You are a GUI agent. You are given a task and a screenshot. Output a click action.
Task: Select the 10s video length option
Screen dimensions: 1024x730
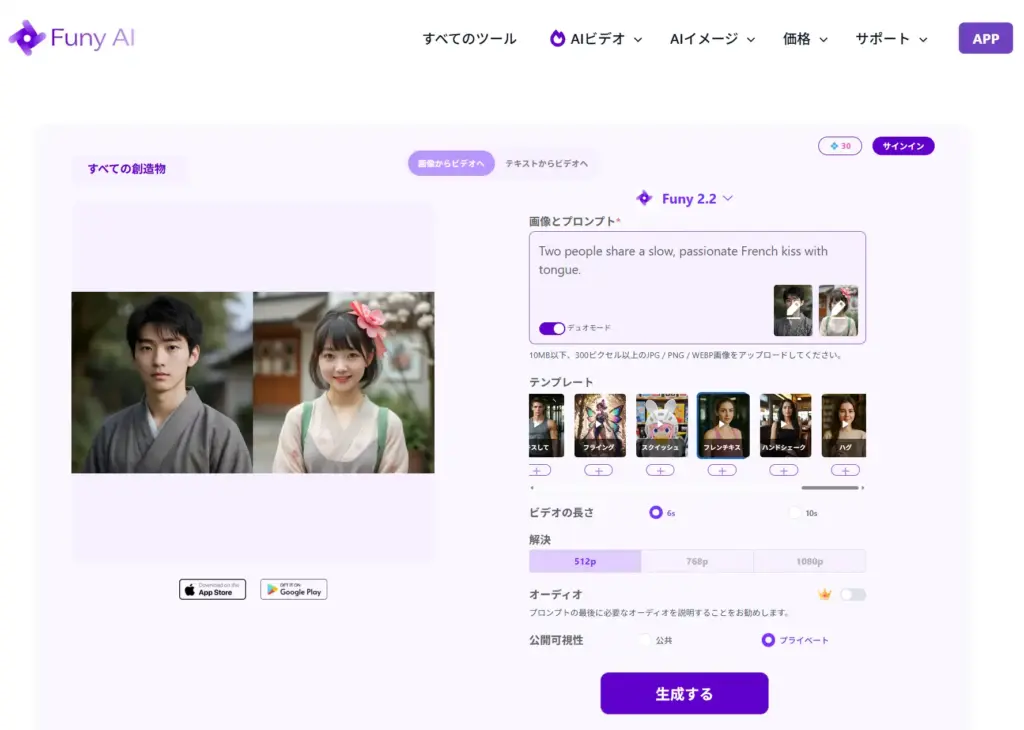[796, 513]
